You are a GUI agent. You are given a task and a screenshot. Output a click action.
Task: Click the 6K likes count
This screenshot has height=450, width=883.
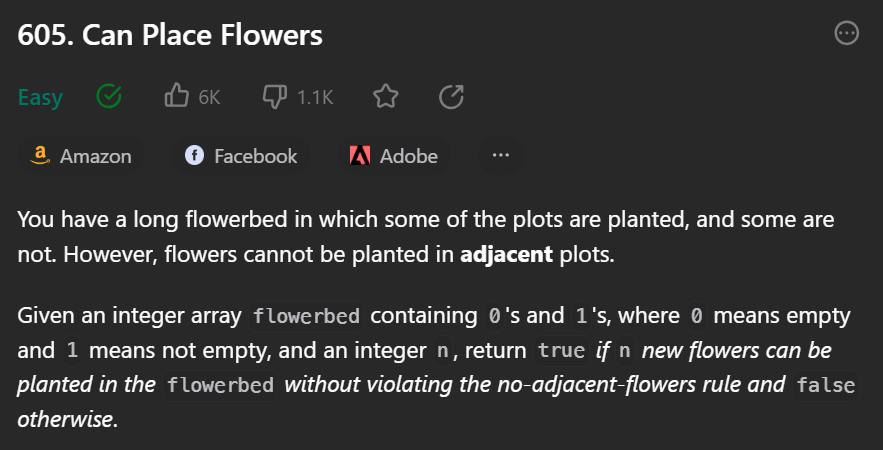pos(209,97)
